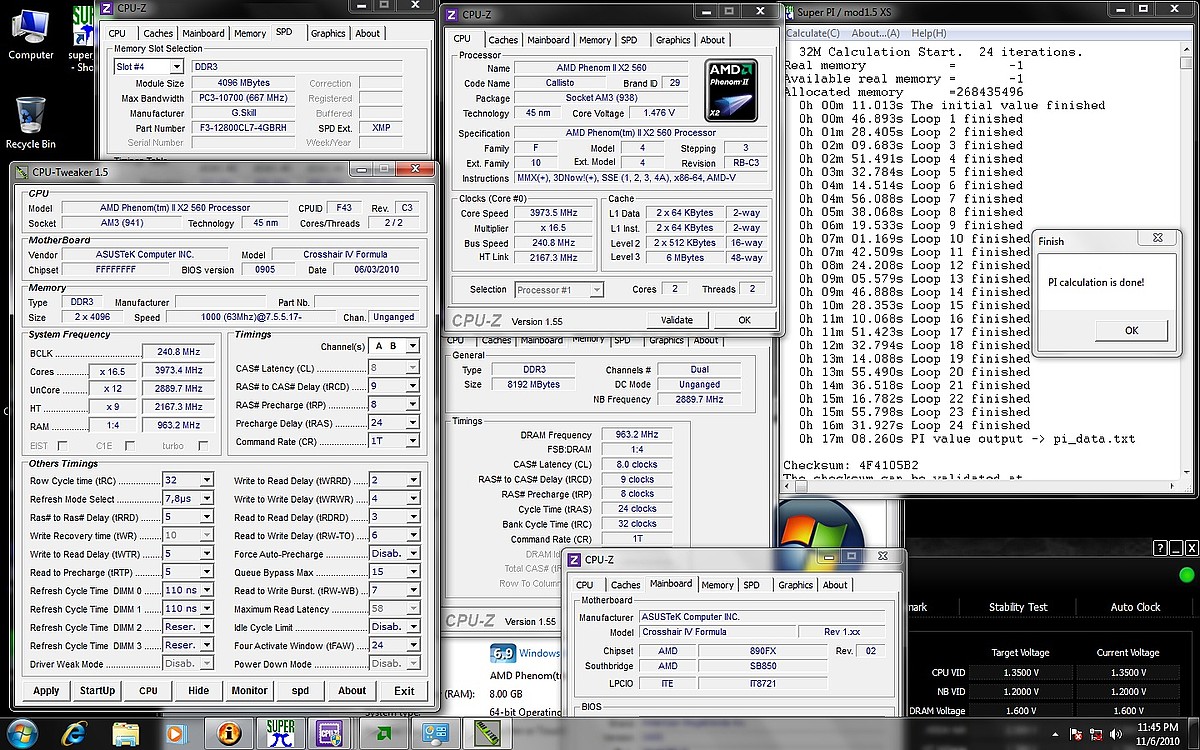Open the Help(H) menu in Super PI
This screenshot has height=750, width=1200.
[929, 33]
